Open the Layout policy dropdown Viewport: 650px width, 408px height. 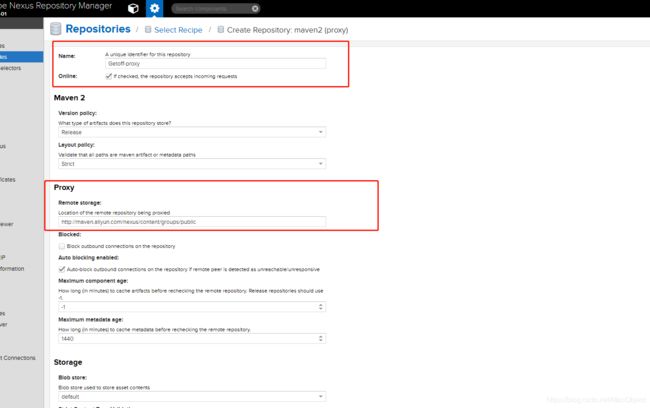[192, 164]
